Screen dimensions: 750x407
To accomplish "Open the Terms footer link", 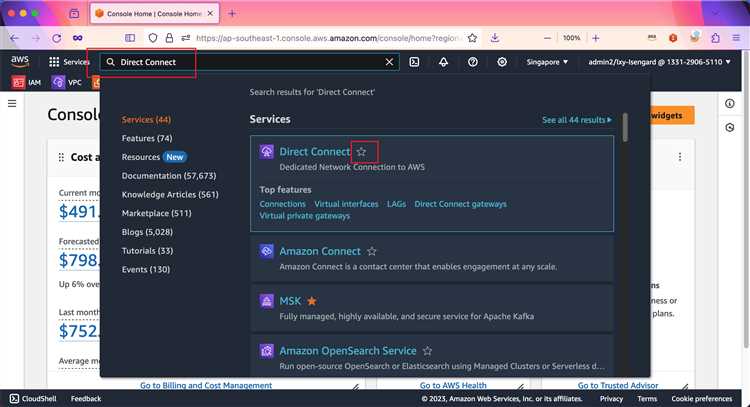I will pyautogui.click(x=647, y=398).
